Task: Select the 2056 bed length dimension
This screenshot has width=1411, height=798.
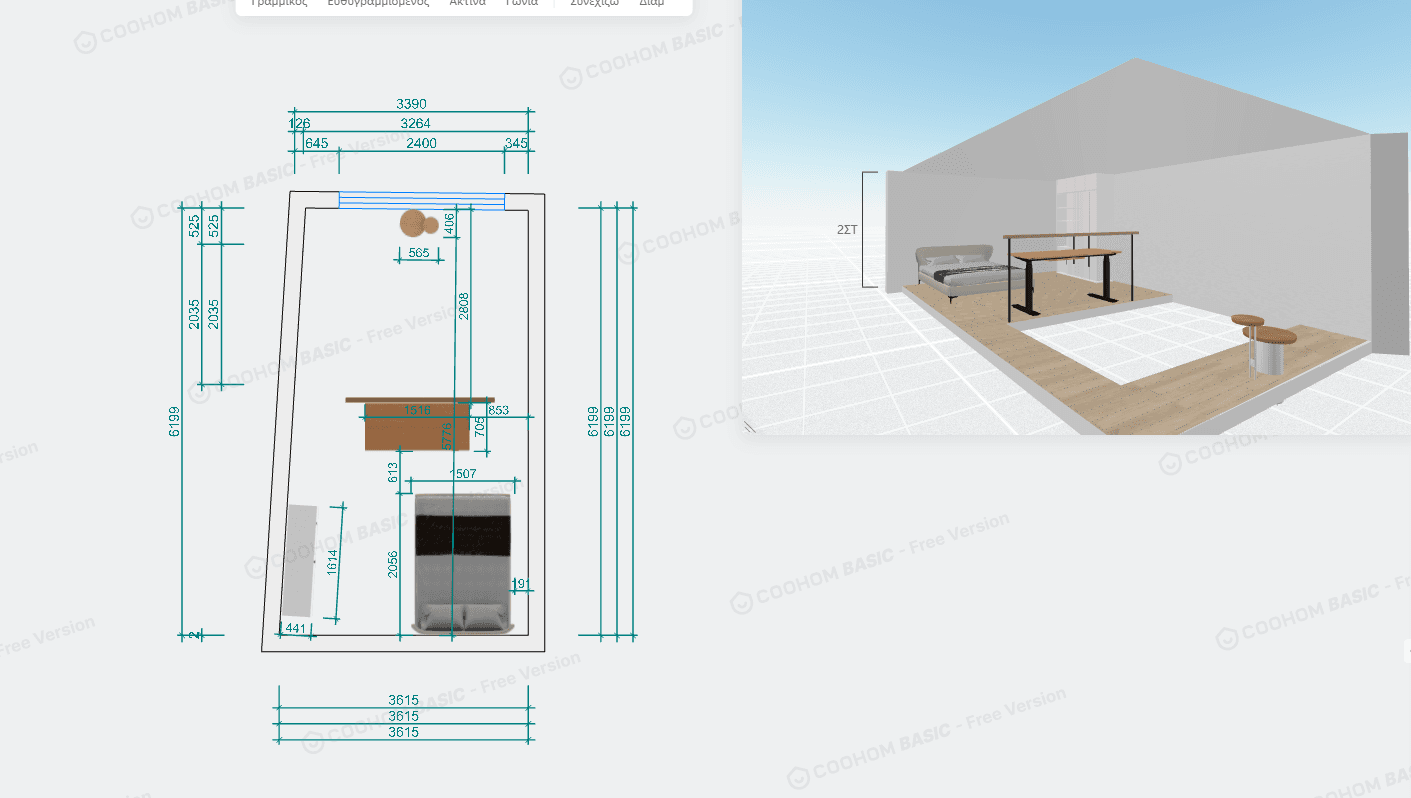Action: click(x=393, y=565)
